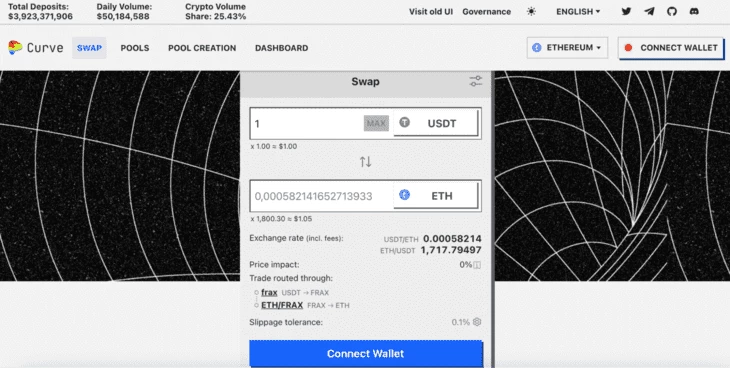Open the DASHBOARD tab

282,48
